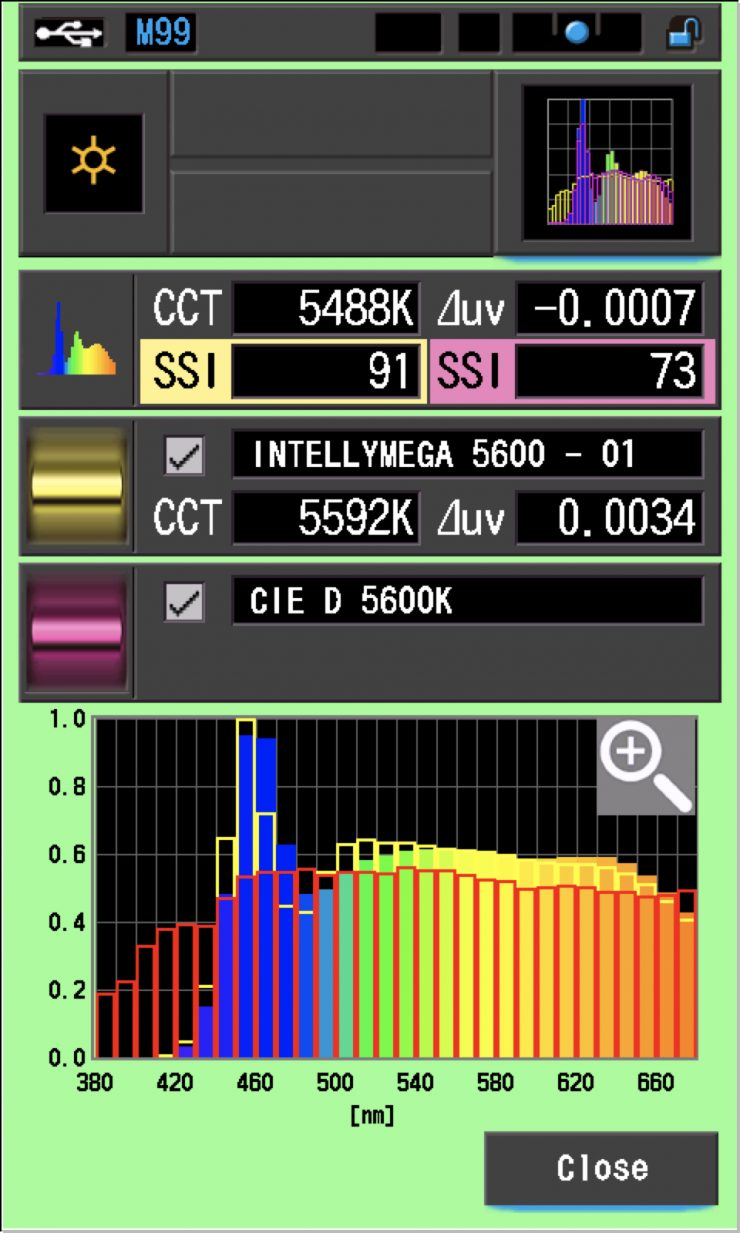Image resolution: width=740 pixels, height=1233 pixels.
Task: Click the INTELLYMEGA 5600 - 01 name field
Action: (467, 456)
